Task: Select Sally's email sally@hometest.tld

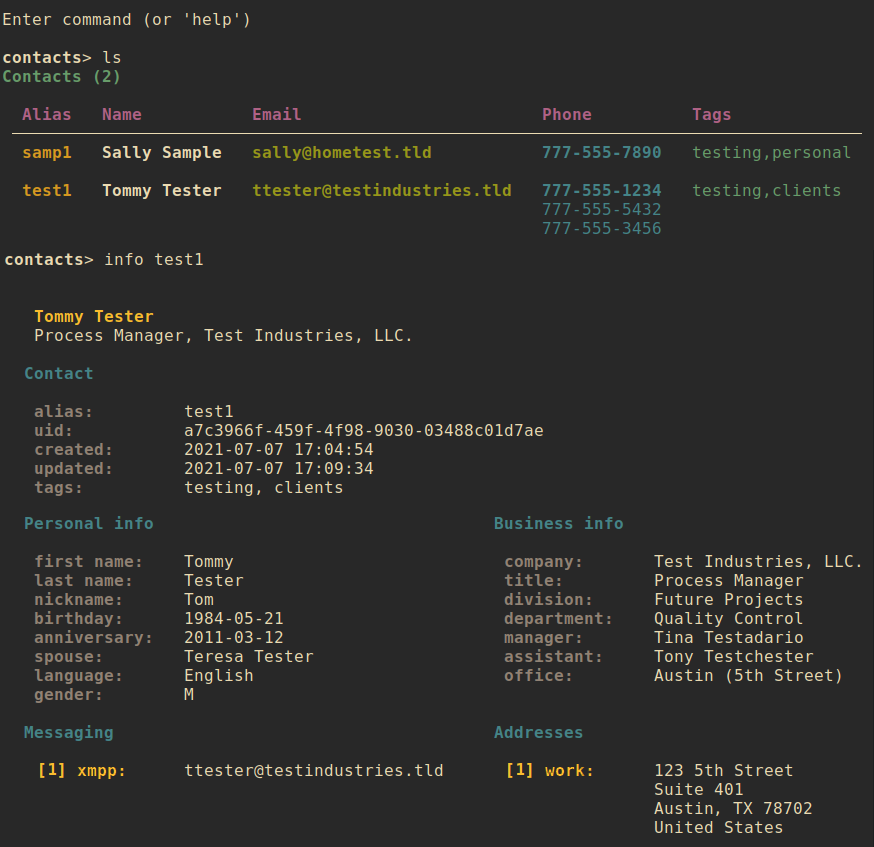Action: tap(341, 153)
